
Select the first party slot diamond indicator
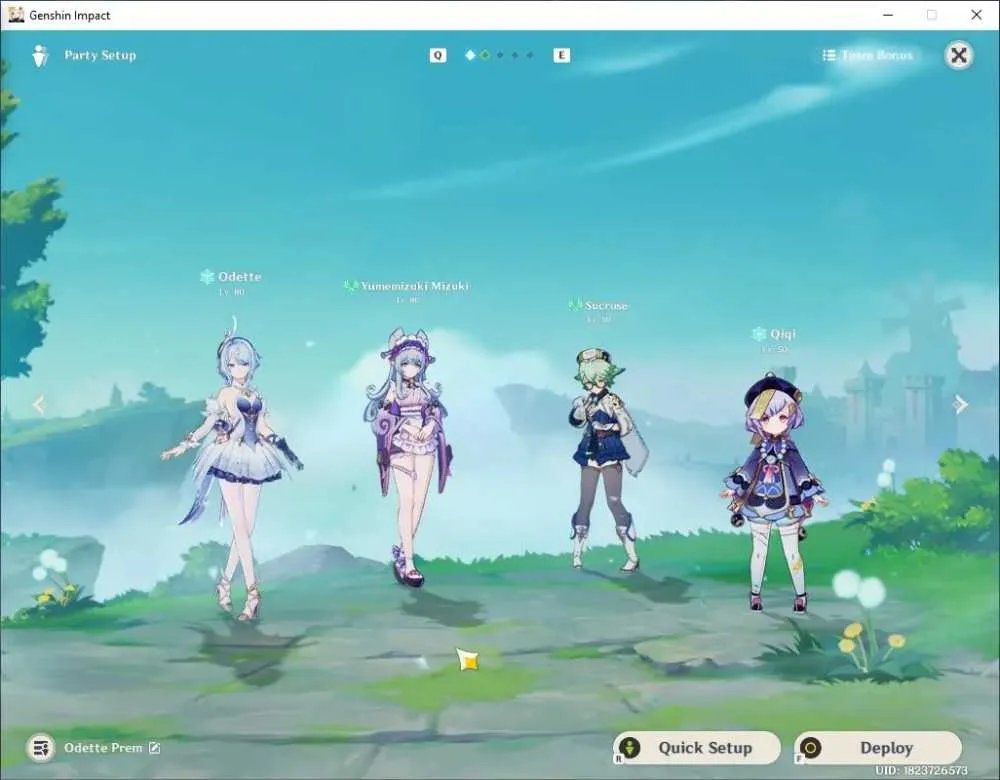(470, 55)
